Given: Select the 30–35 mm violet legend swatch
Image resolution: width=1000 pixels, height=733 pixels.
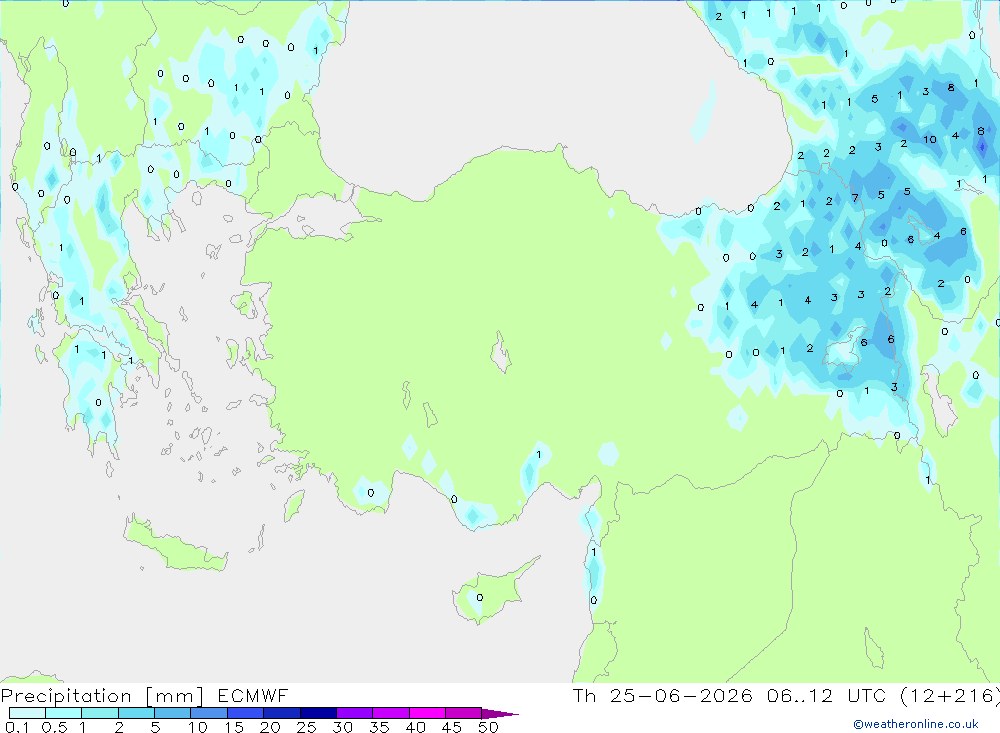Looking at the screenshot, I should coord(354,713).
